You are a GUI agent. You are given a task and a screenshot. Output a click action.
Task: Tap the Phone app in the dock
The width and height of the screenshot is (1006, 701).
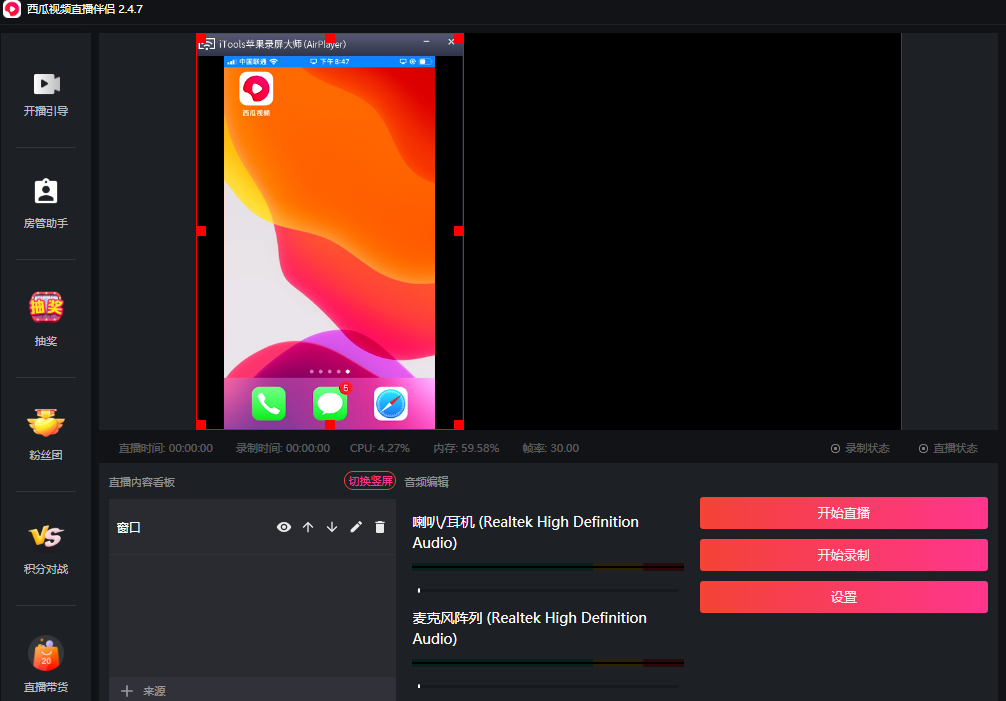(268, 404)
